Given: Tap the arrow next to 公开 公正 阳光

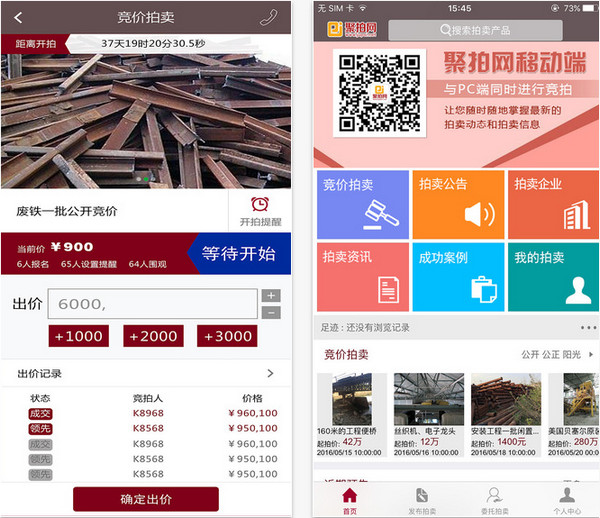Looking at the screenshot, I should [x=591, y=355].
